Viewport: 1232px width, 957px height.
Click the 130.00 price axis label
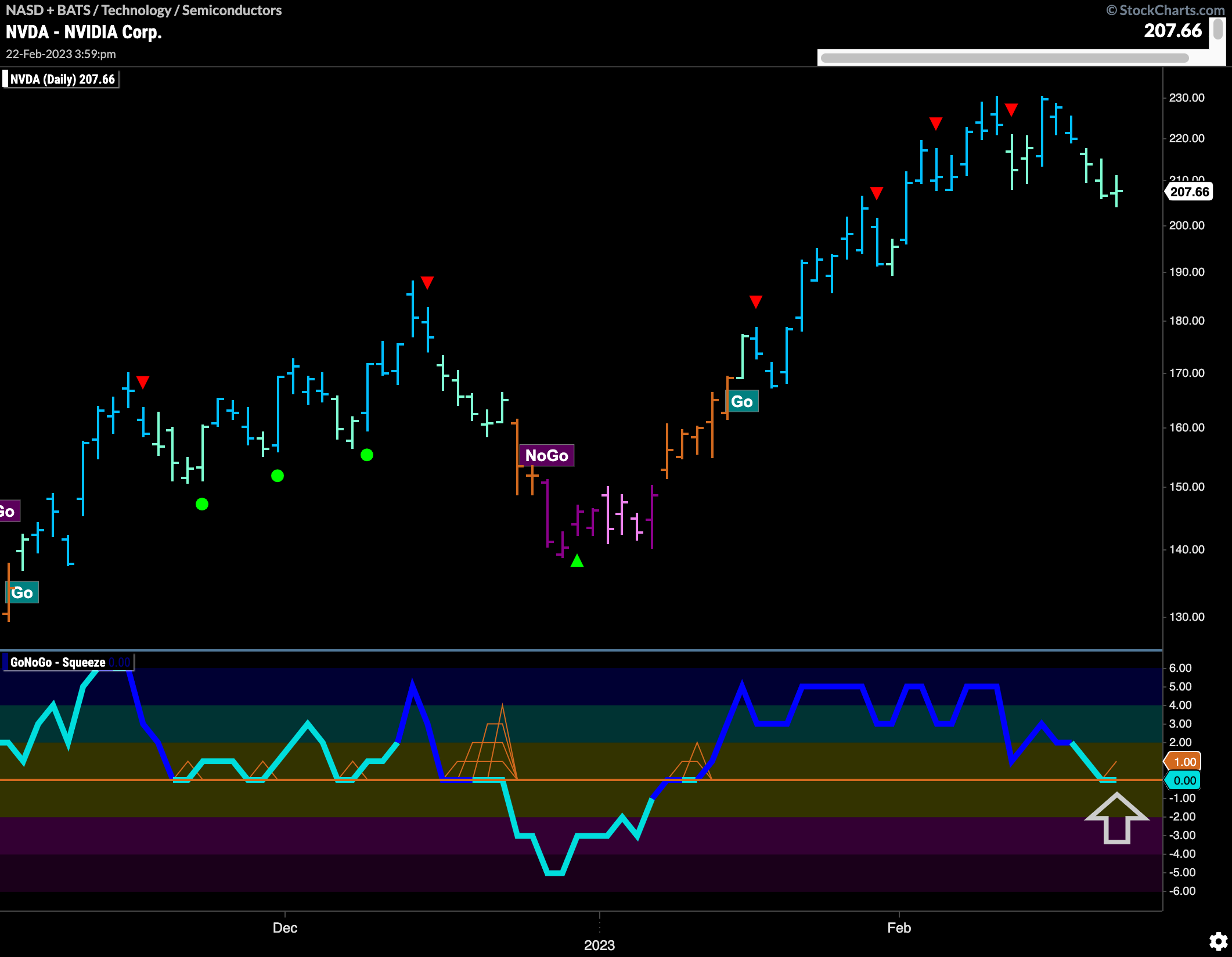coord(1187,617)
